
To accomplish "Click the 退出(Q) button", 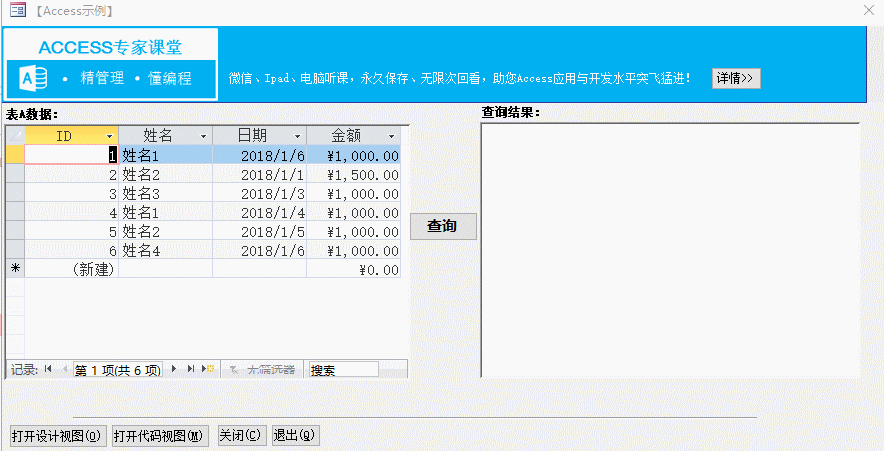I will 295,436.
